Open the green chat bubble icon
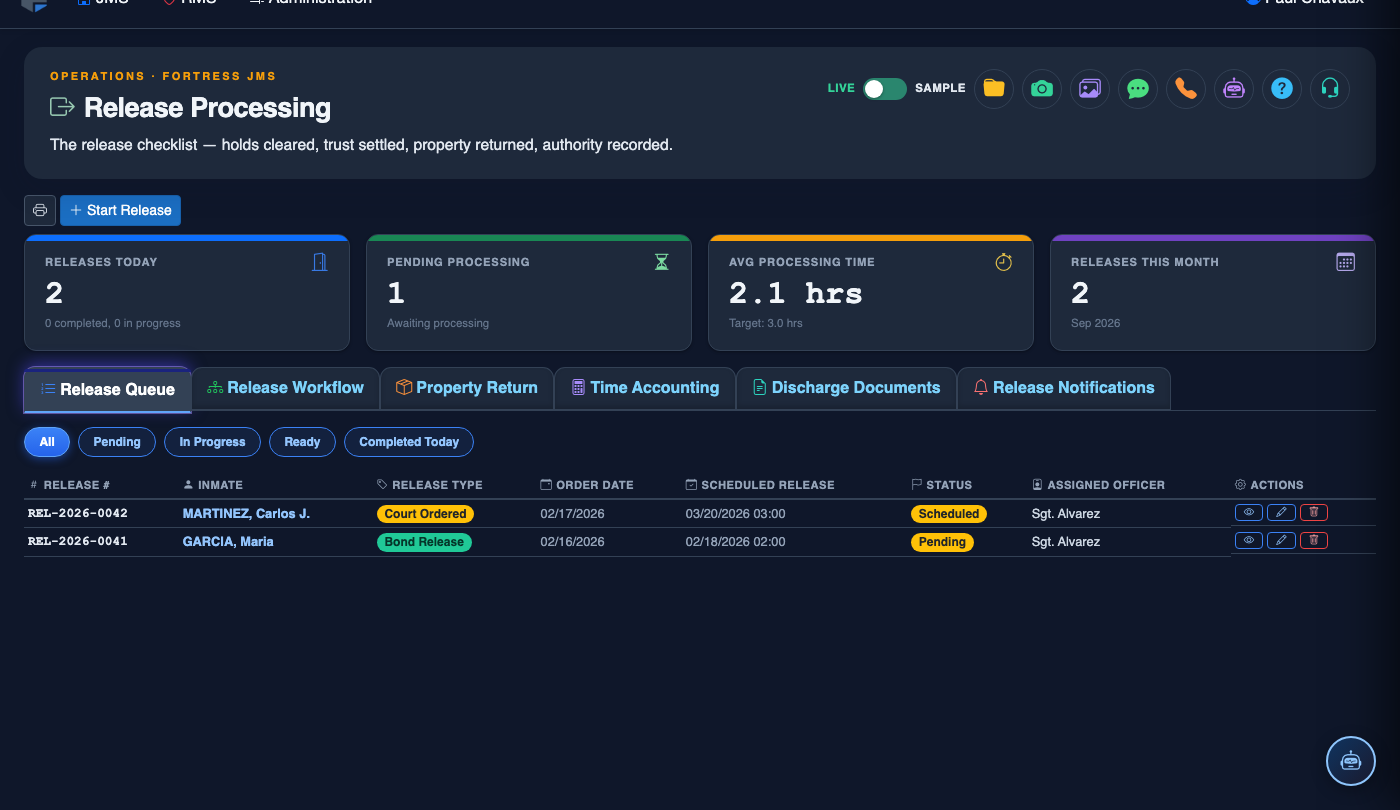1400x810 pixels. pos(1138,88)
